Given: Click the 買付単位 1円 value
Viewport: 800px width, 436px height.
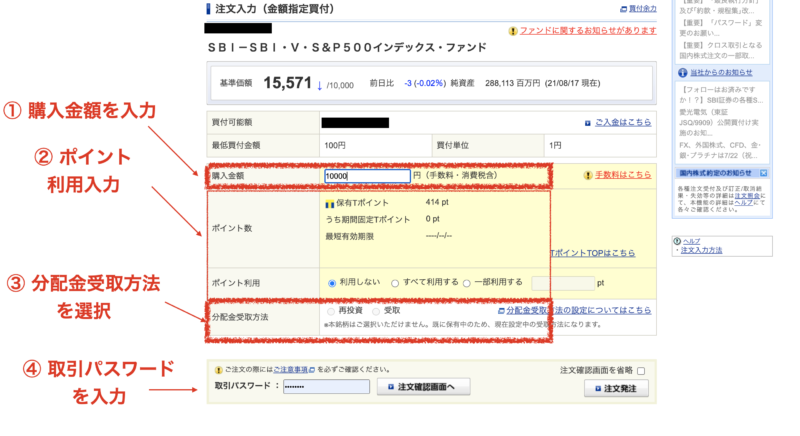Looking at the screenshot, I should pos(555,145).
